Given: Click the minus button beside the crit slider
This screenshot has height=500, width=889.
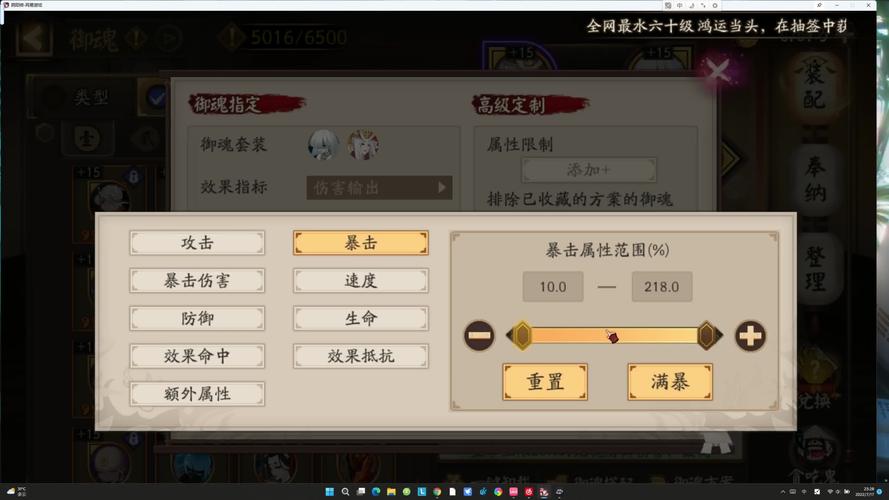Looking at the screenshot, I should pyautogui.click(x=479, y=336).
